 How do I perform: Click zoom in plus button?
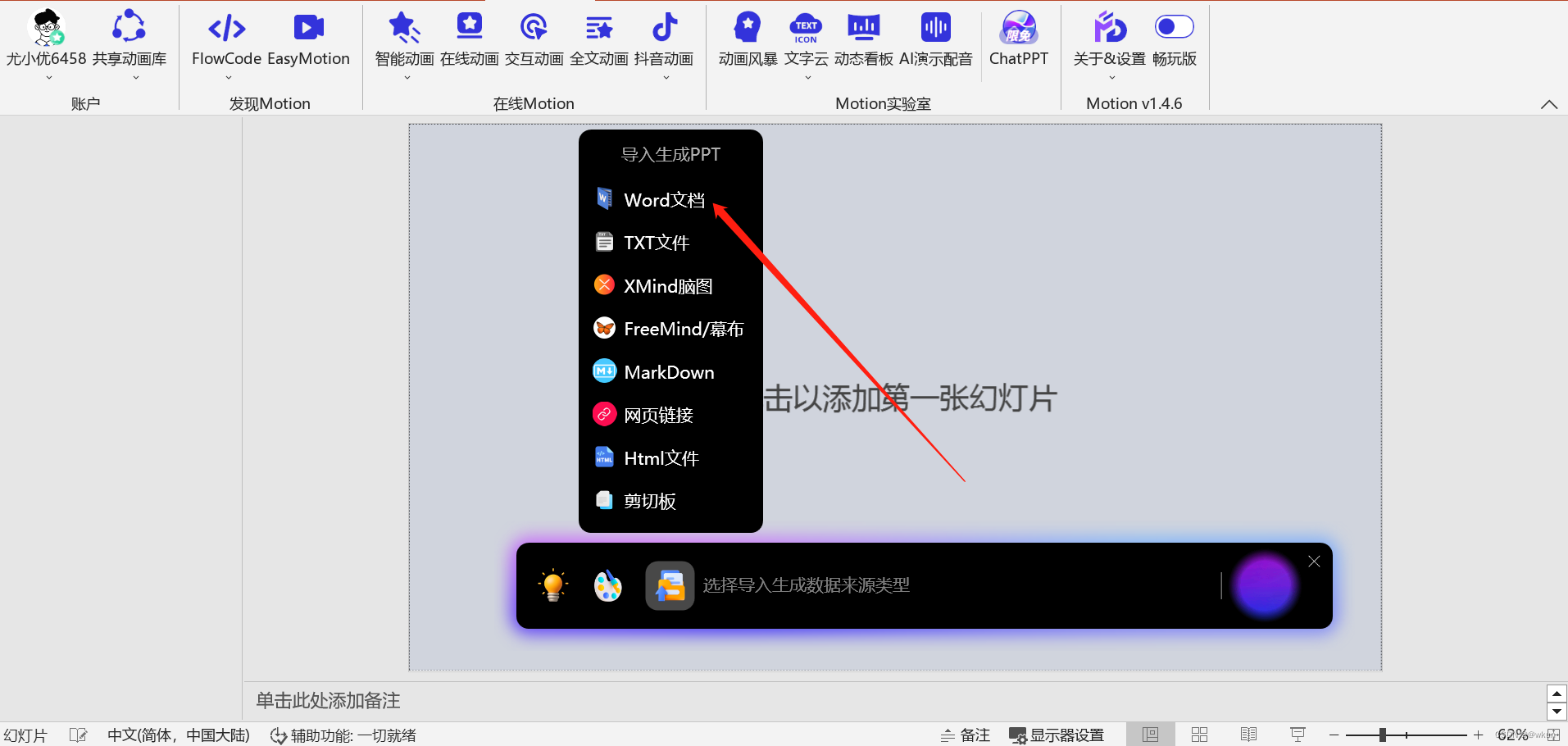1478,735
